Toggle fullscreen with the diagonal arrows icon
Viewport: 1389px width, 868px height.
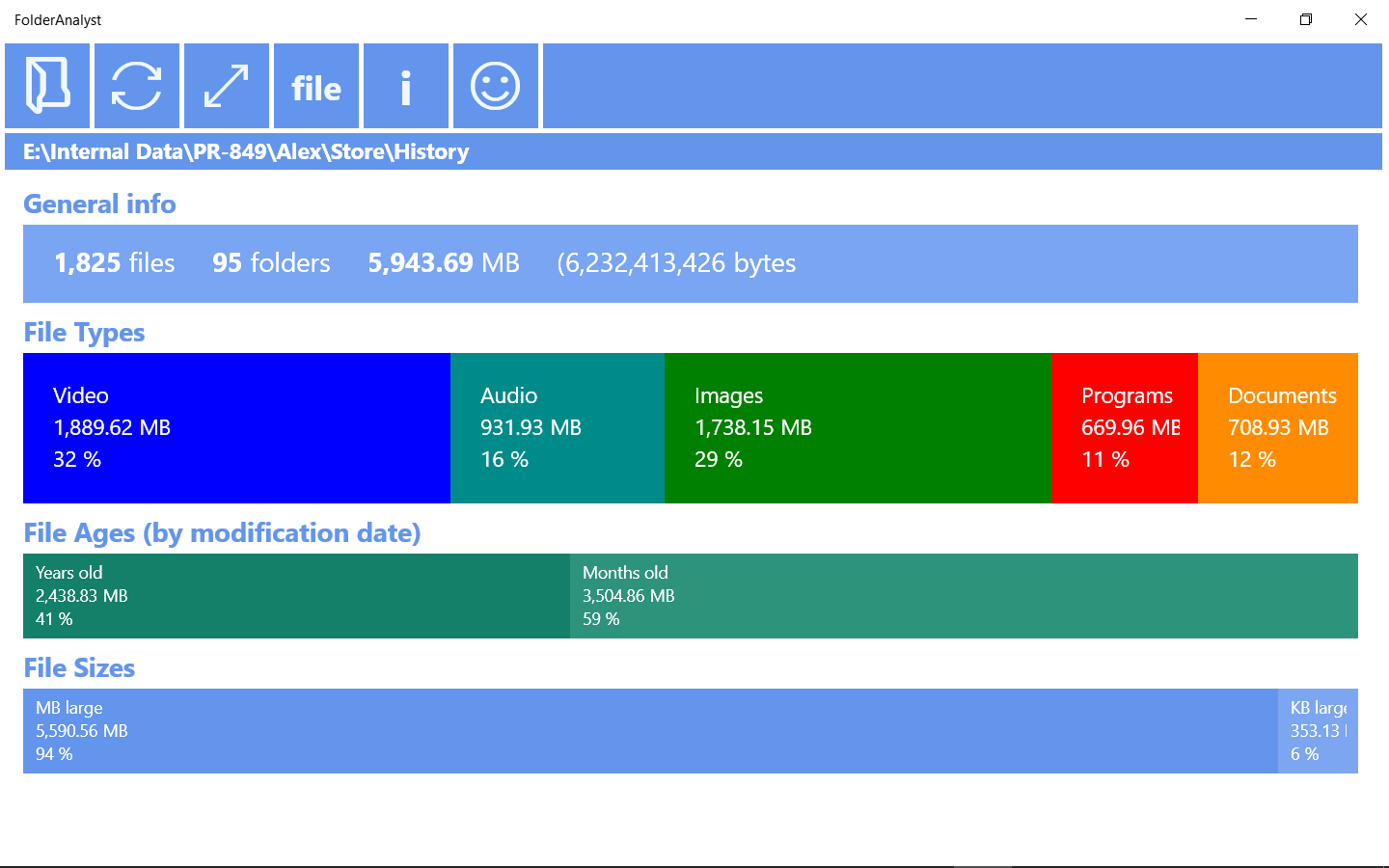[x=227, y=86]
